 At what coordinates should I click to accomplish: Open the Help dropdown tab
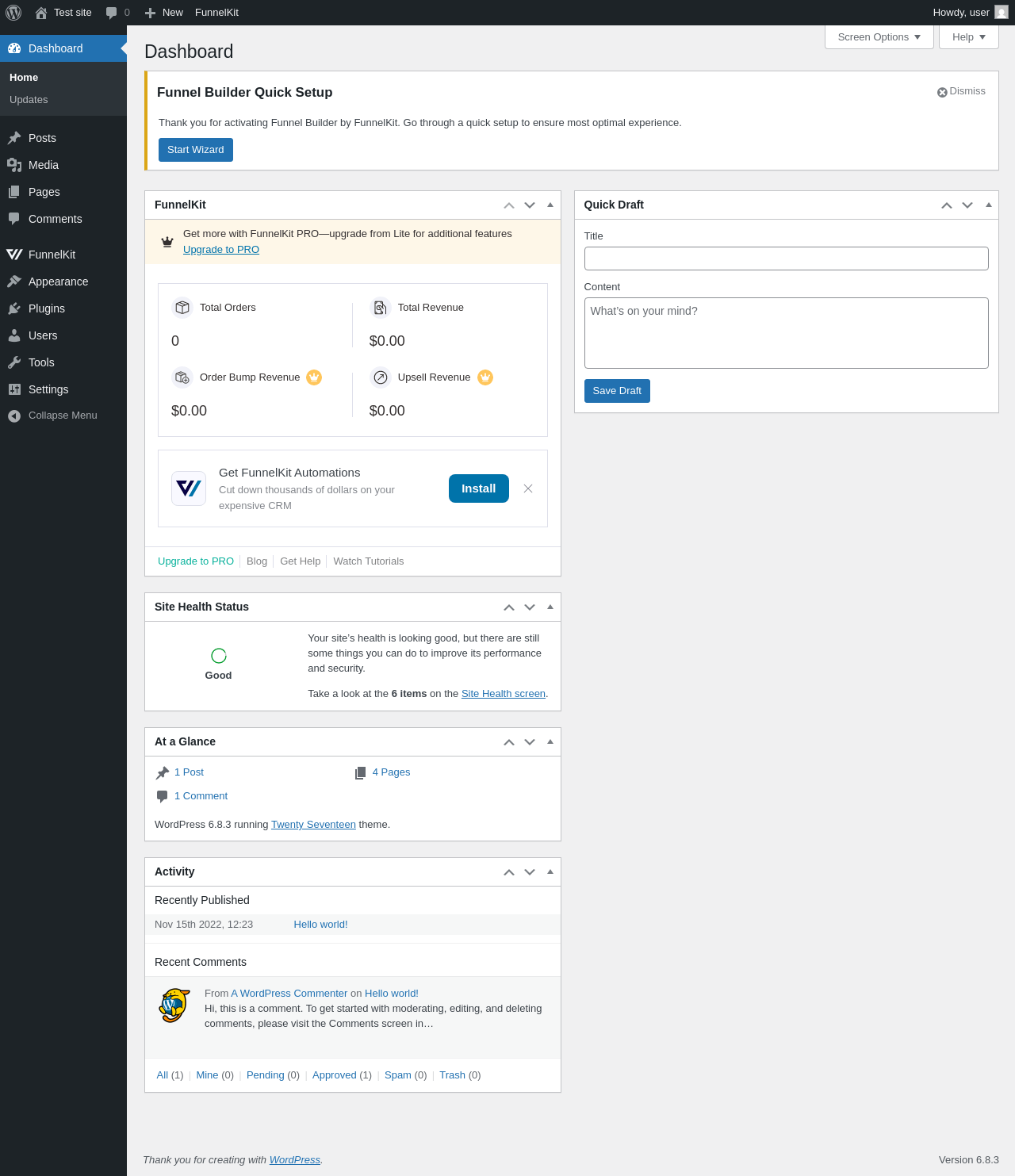click(969, 37)
